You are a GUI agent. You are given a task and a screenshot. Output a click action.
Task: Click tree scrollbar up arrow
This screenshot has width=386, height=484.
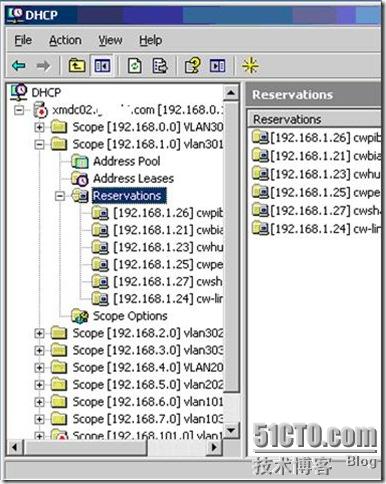click(231, 93)
